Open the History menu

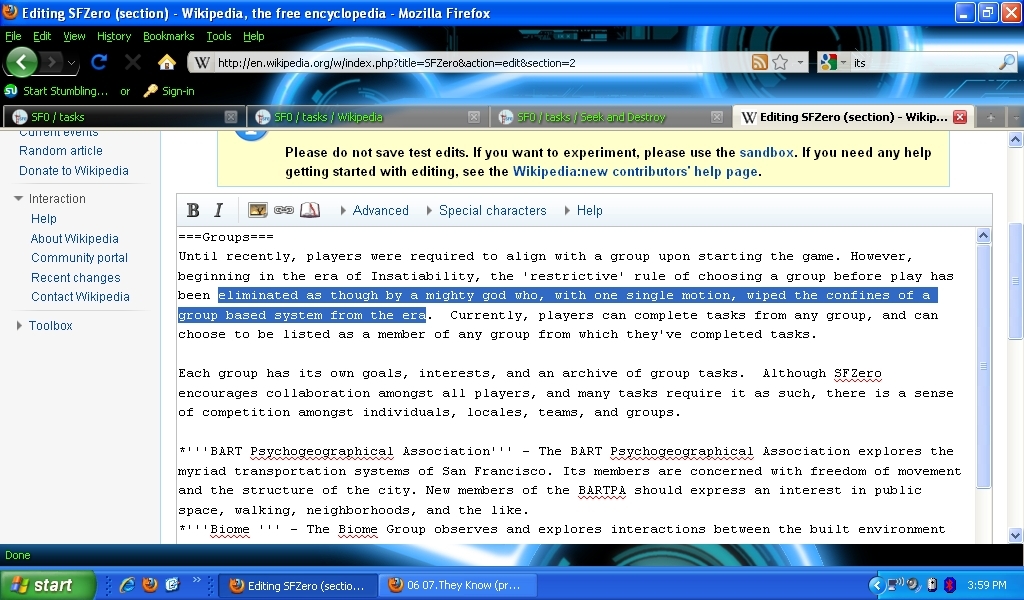114,36
